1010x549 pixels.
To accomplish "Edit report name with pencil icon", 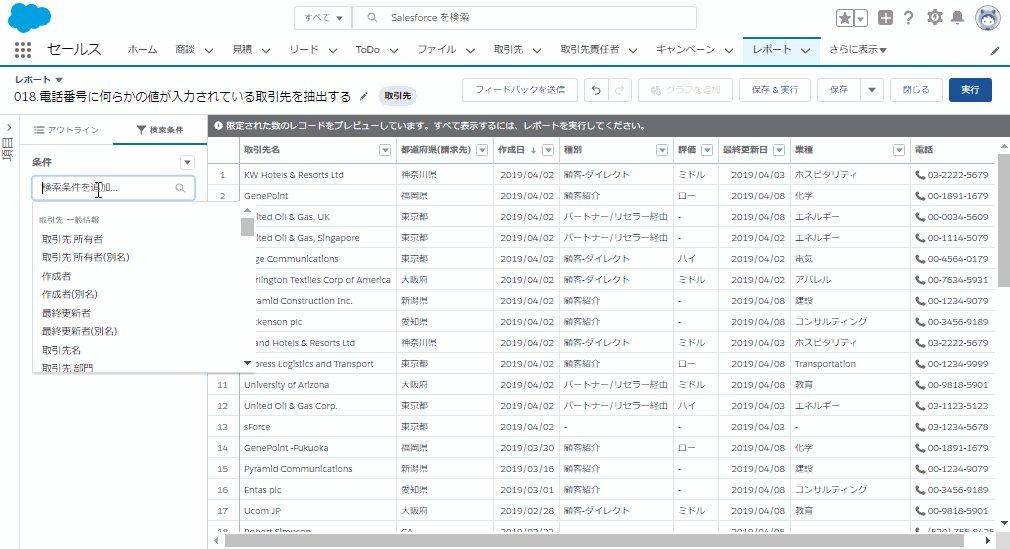I will [x=363, y=97].
